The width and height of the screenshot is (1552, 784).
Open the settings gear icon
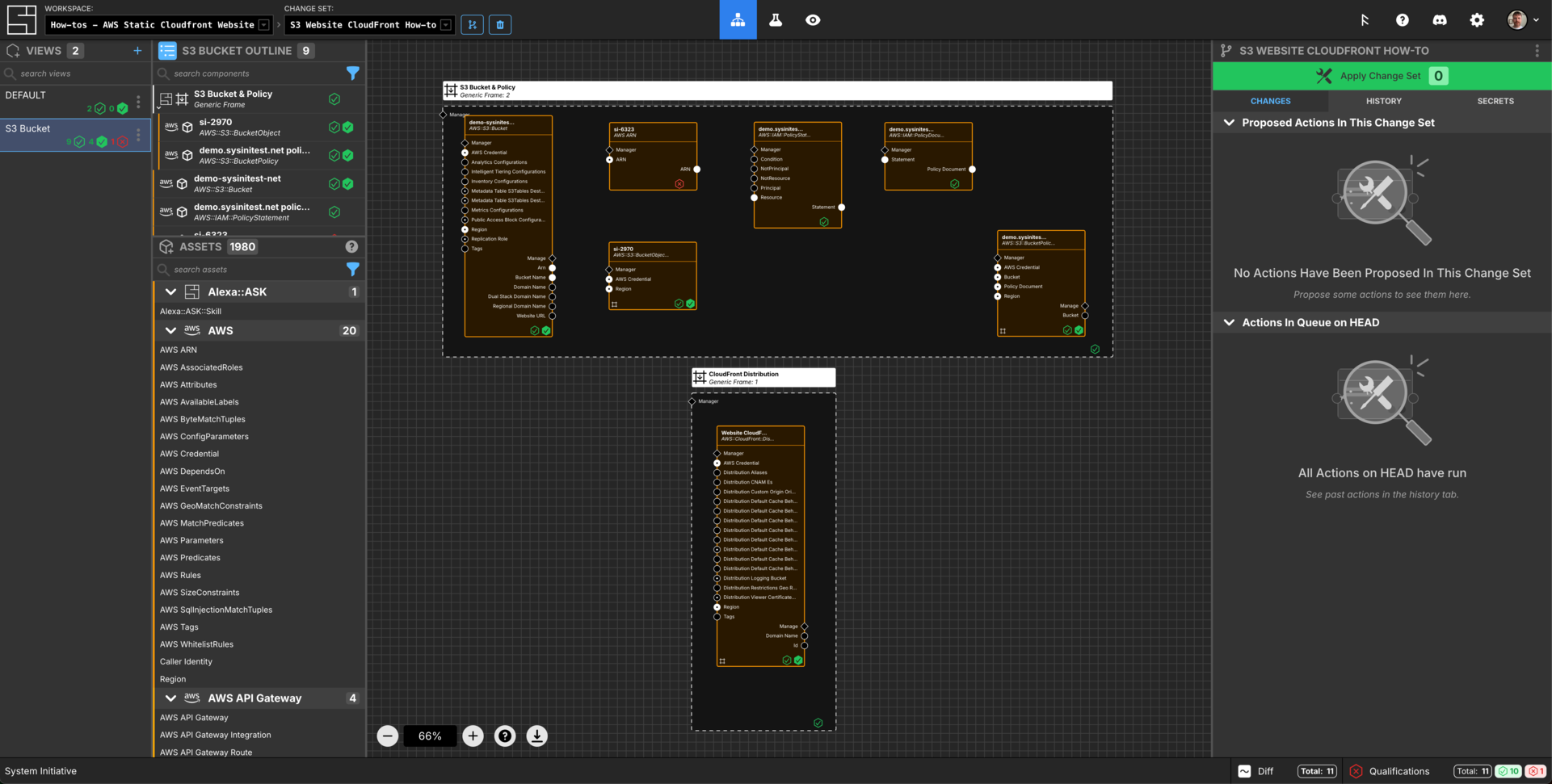click(1477, 20)
